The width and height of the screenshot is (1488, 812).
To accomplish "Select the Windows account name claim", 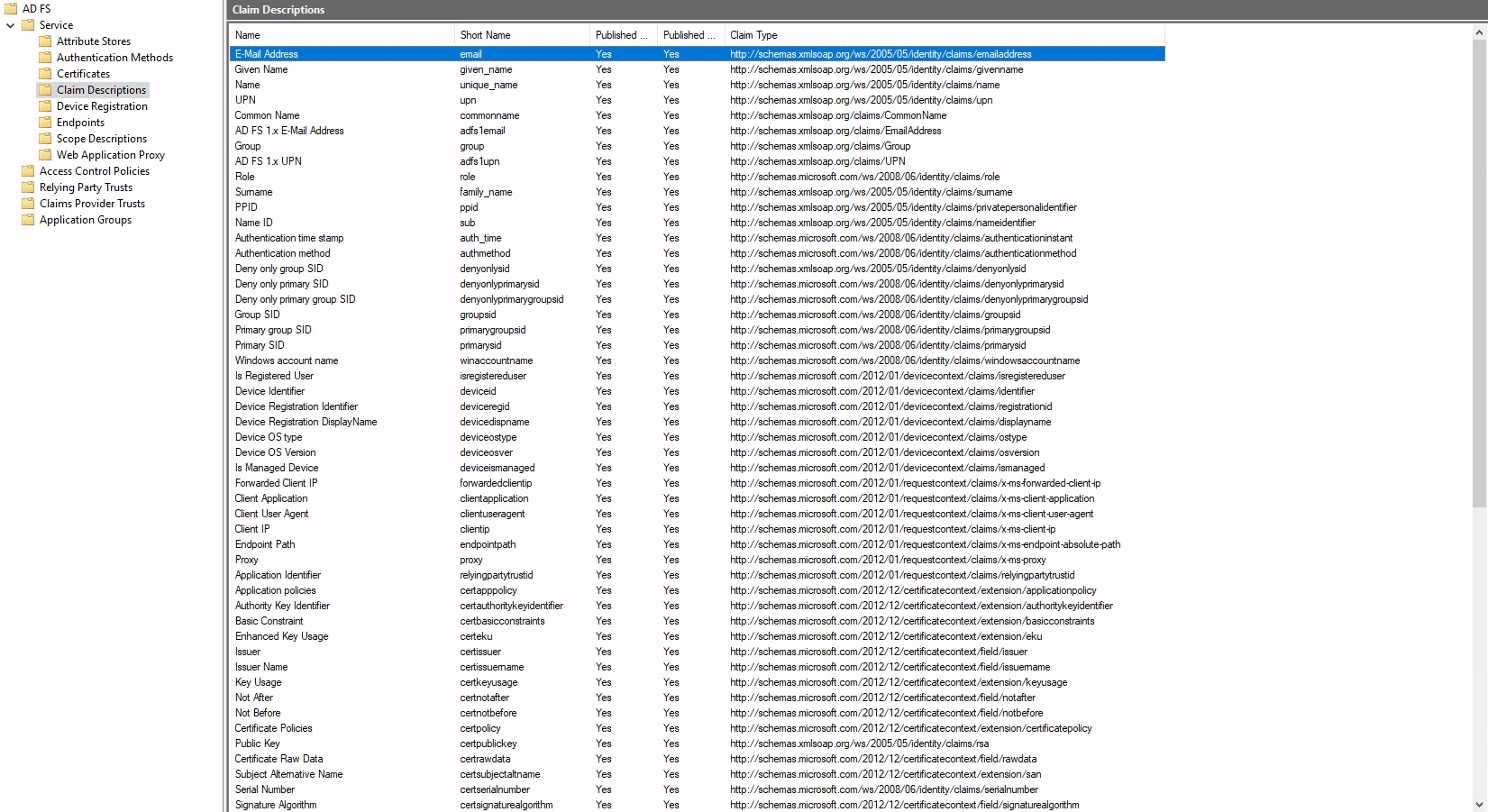I will (x=697, y=360).
